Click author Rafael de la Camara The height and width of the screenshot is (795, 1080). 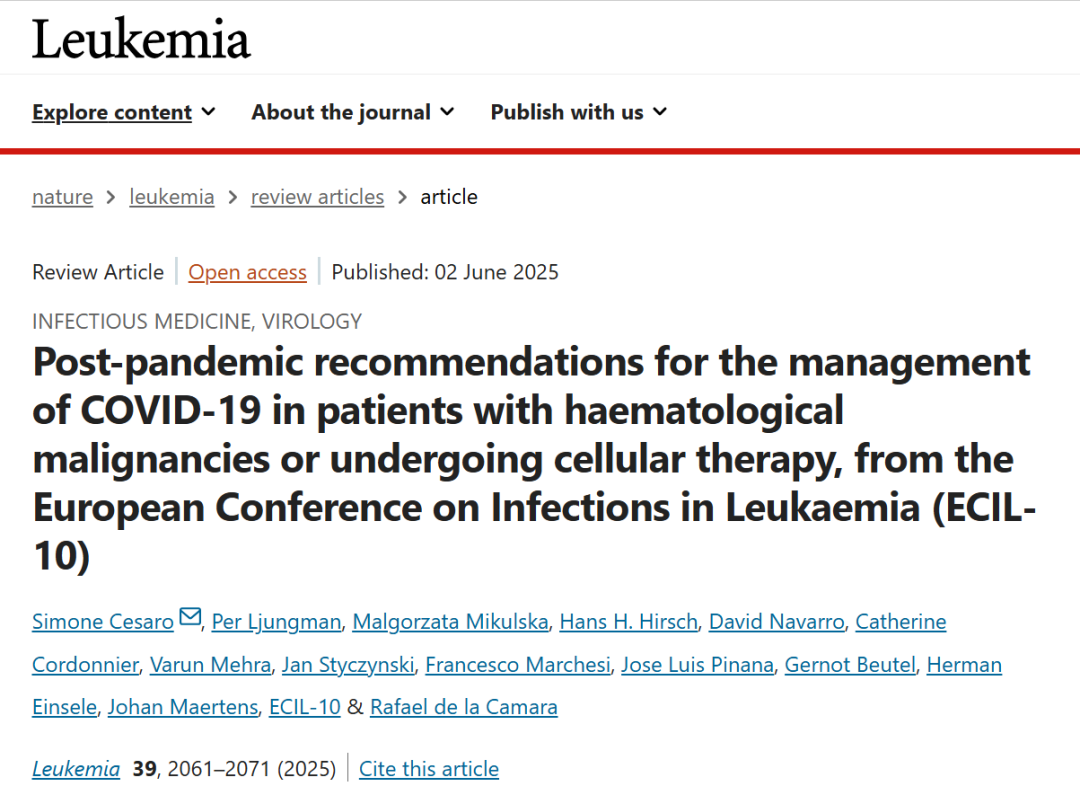click(x=464, y=708)
